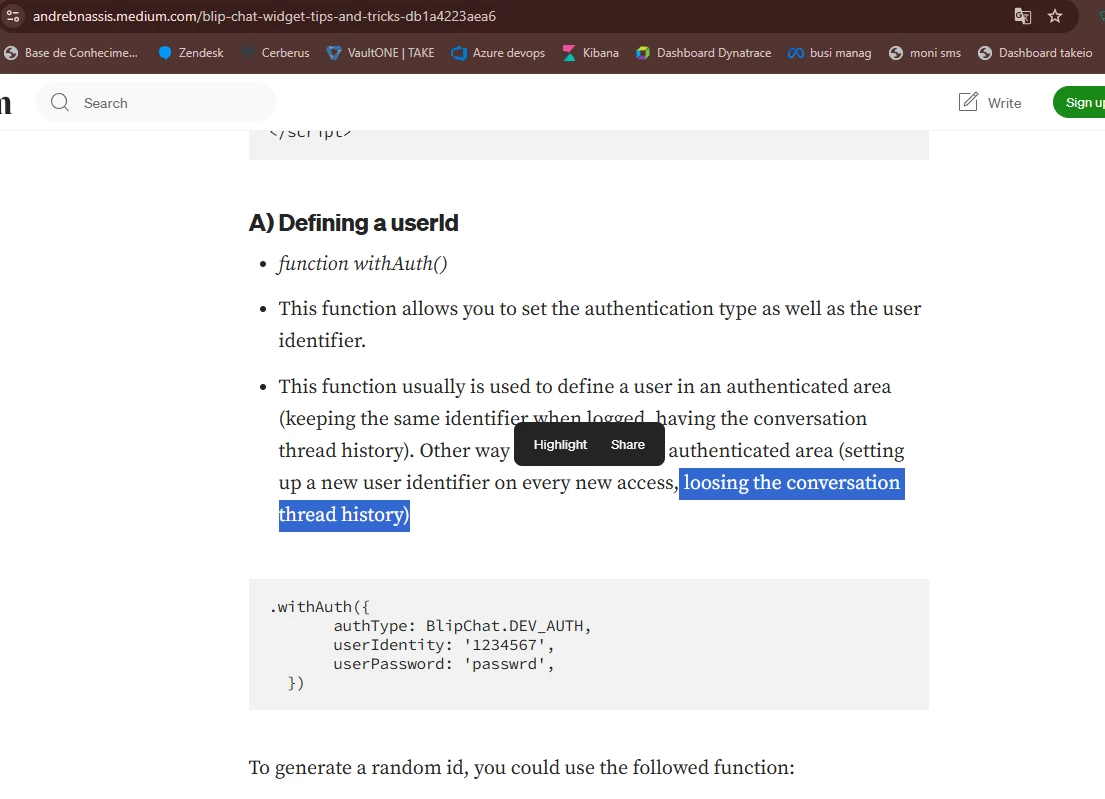Screen dimensions: 1105x799
Task: Click the 'function withAuth()' bullet text
Action: (363, 264)
